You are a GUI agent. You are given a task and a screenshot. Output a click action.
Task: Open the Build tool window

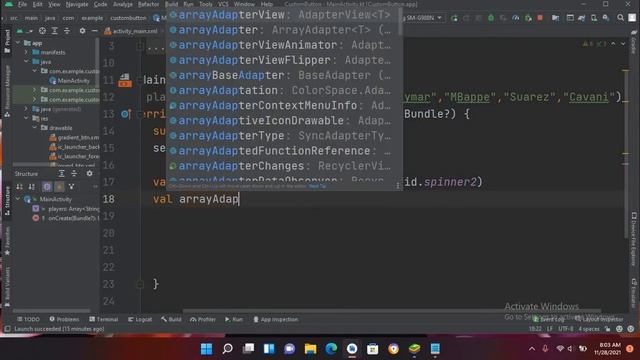click(171, 319)
